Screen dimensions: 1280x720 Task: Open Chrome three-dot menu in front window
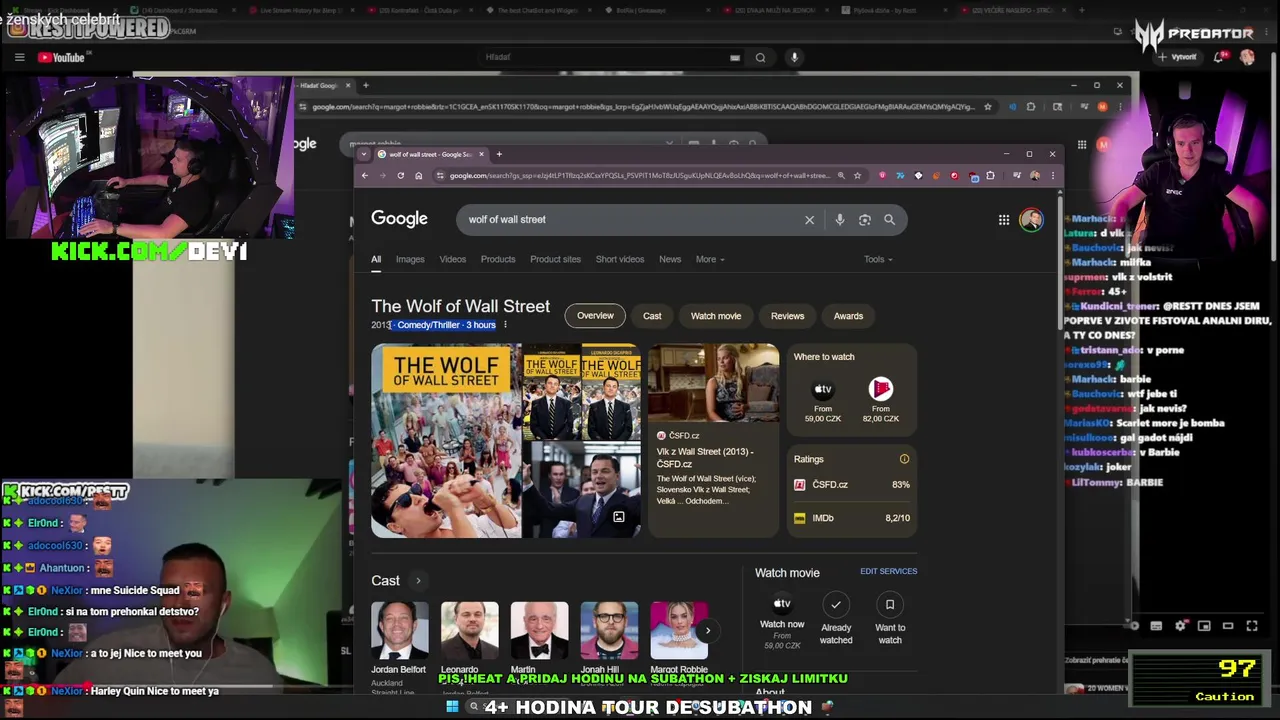coord(1052,176)
